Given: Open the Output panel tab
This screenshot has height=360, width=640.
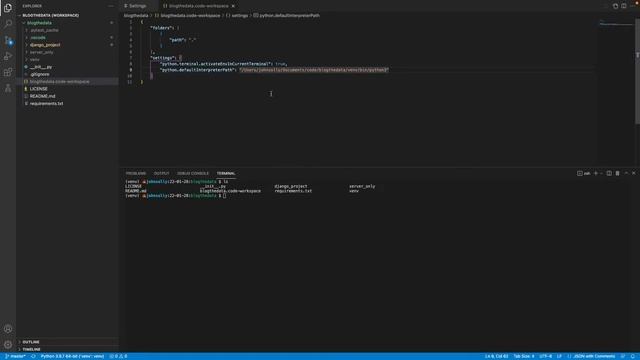Looking at the screenshot, I should pos(161,173).
